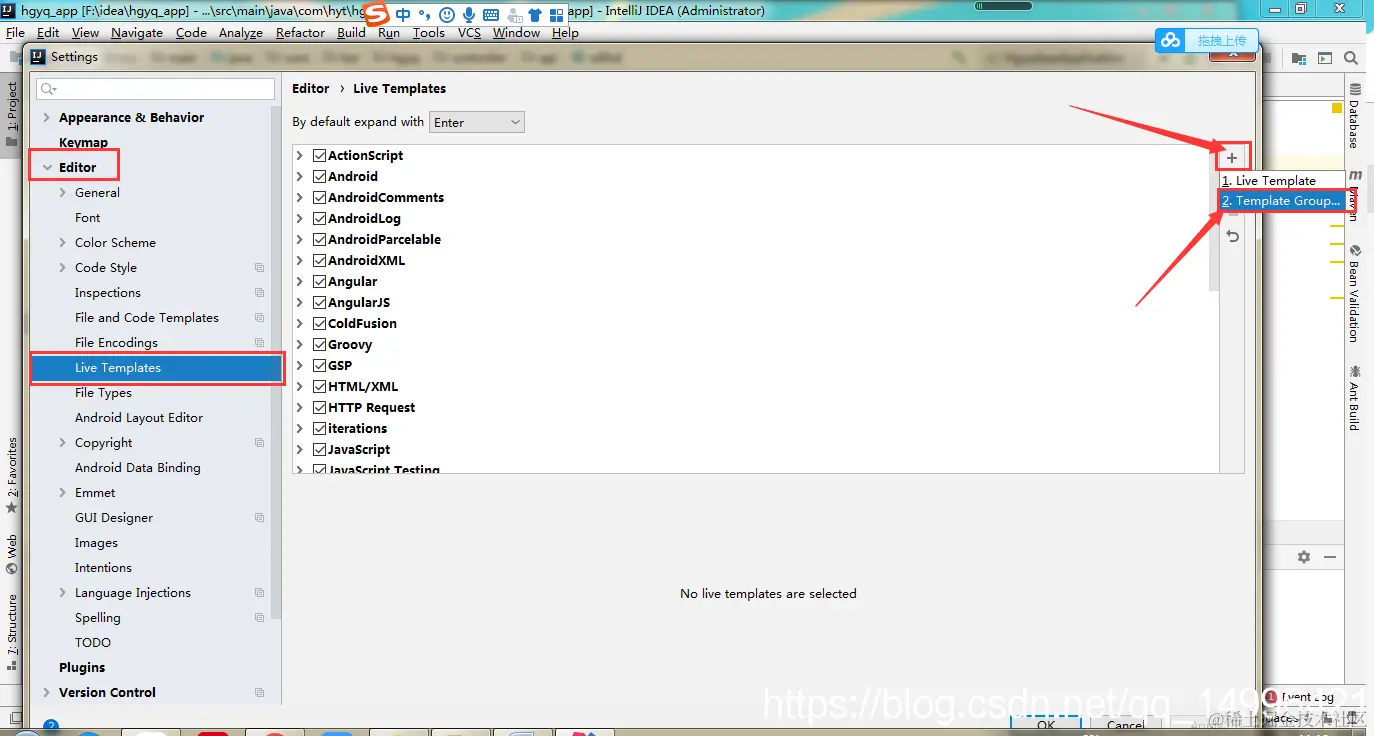Expand the Language Injections node arrow
The height and width of the screenshot is (736, 1374).
point(63,592)
